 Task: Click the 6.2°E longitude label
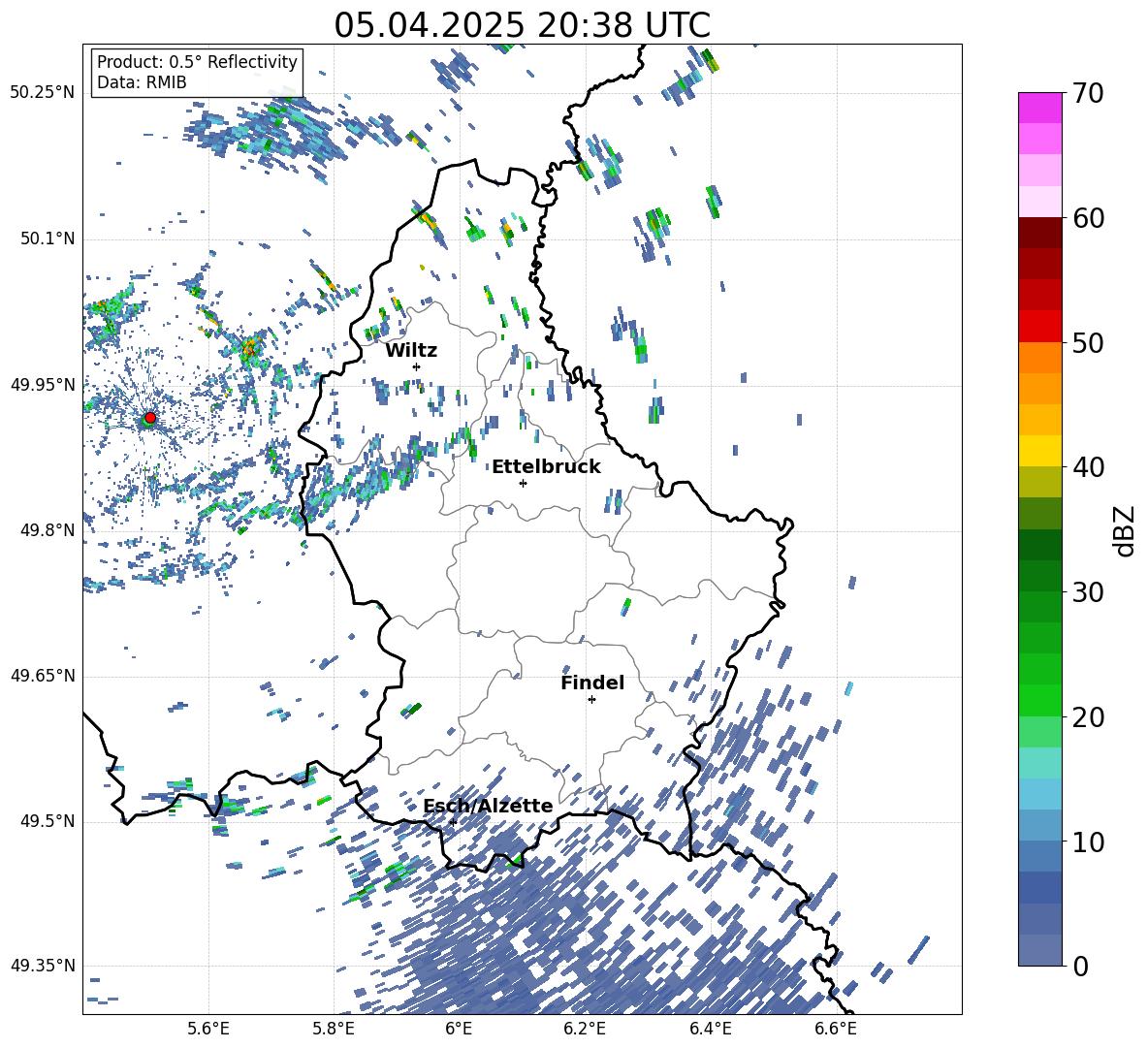coord(585,1029)
